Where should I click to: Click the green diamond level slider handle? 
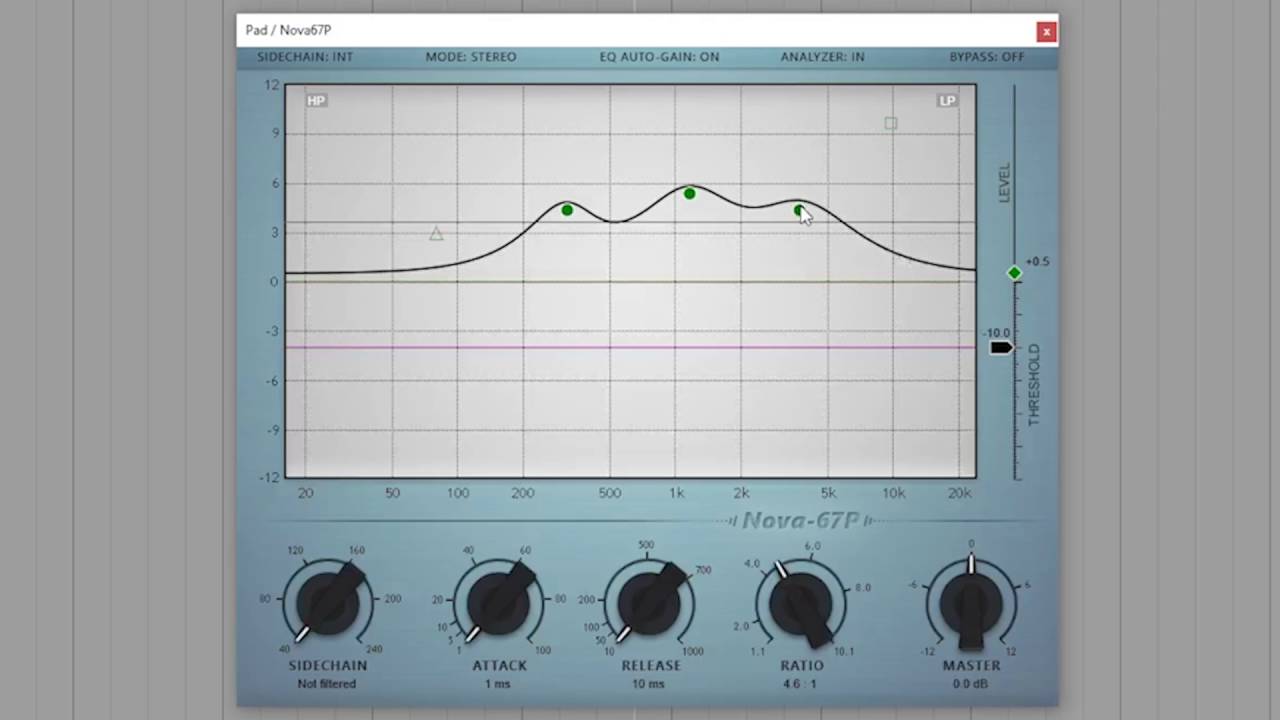[1014, 273]
